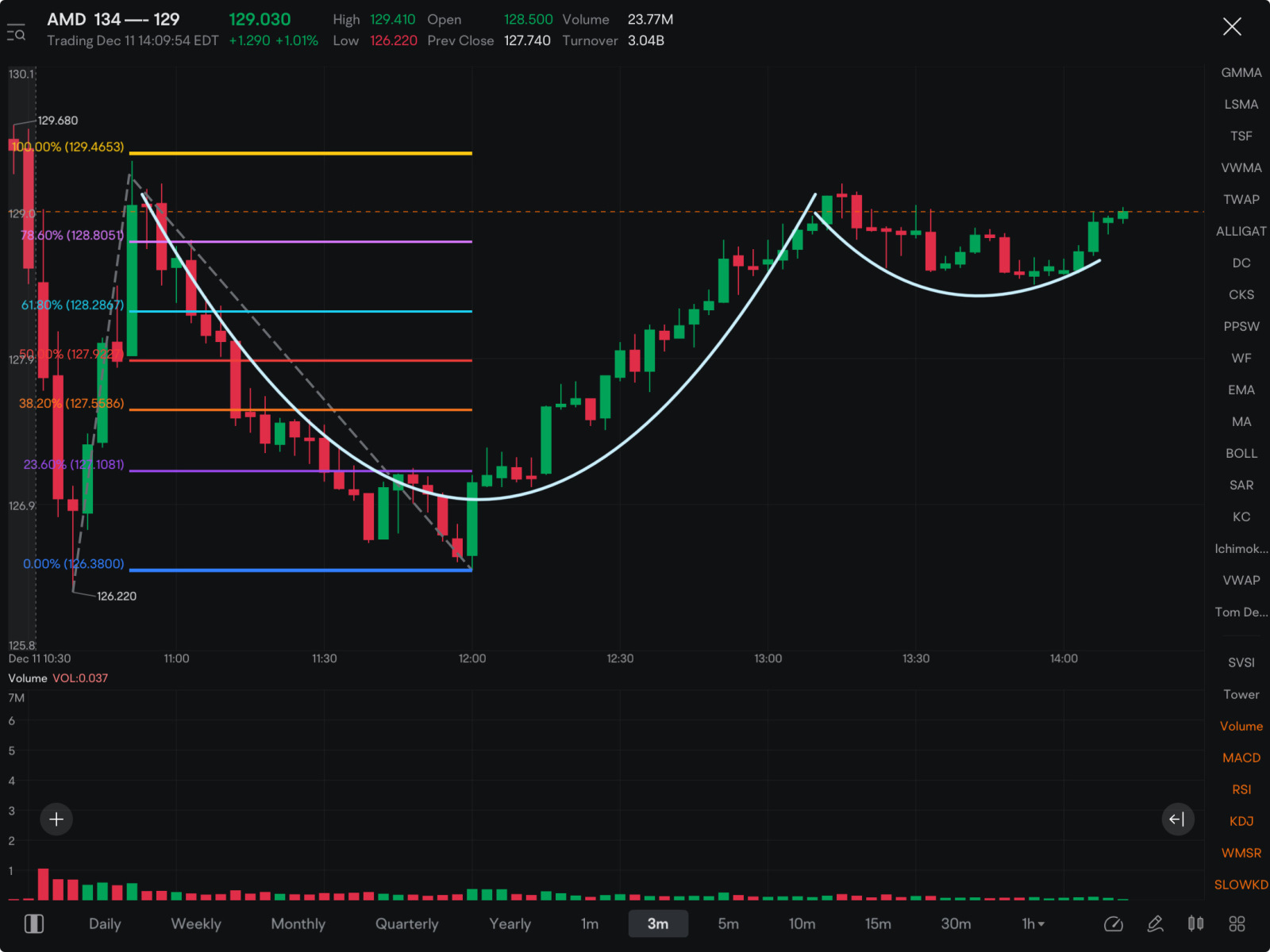Select the 100.00% yellow Fibonacci line
Screen dimensions: 1270x952
[300, 153]
